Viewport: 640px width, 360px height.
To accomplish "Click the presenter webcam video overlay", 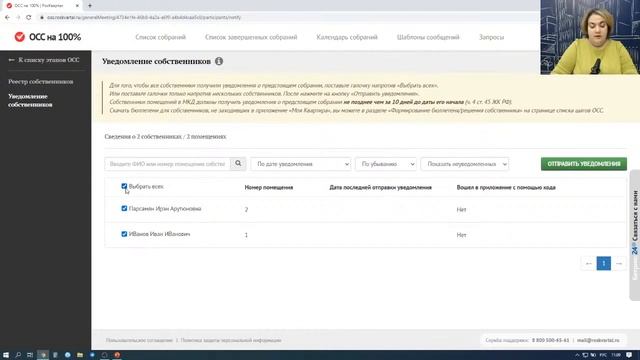I will pyautogui.click(x=590, y=37).
